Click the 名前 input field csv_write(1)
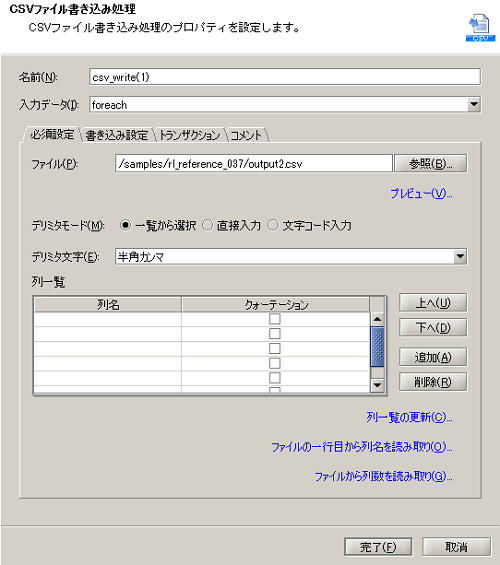 285,77
